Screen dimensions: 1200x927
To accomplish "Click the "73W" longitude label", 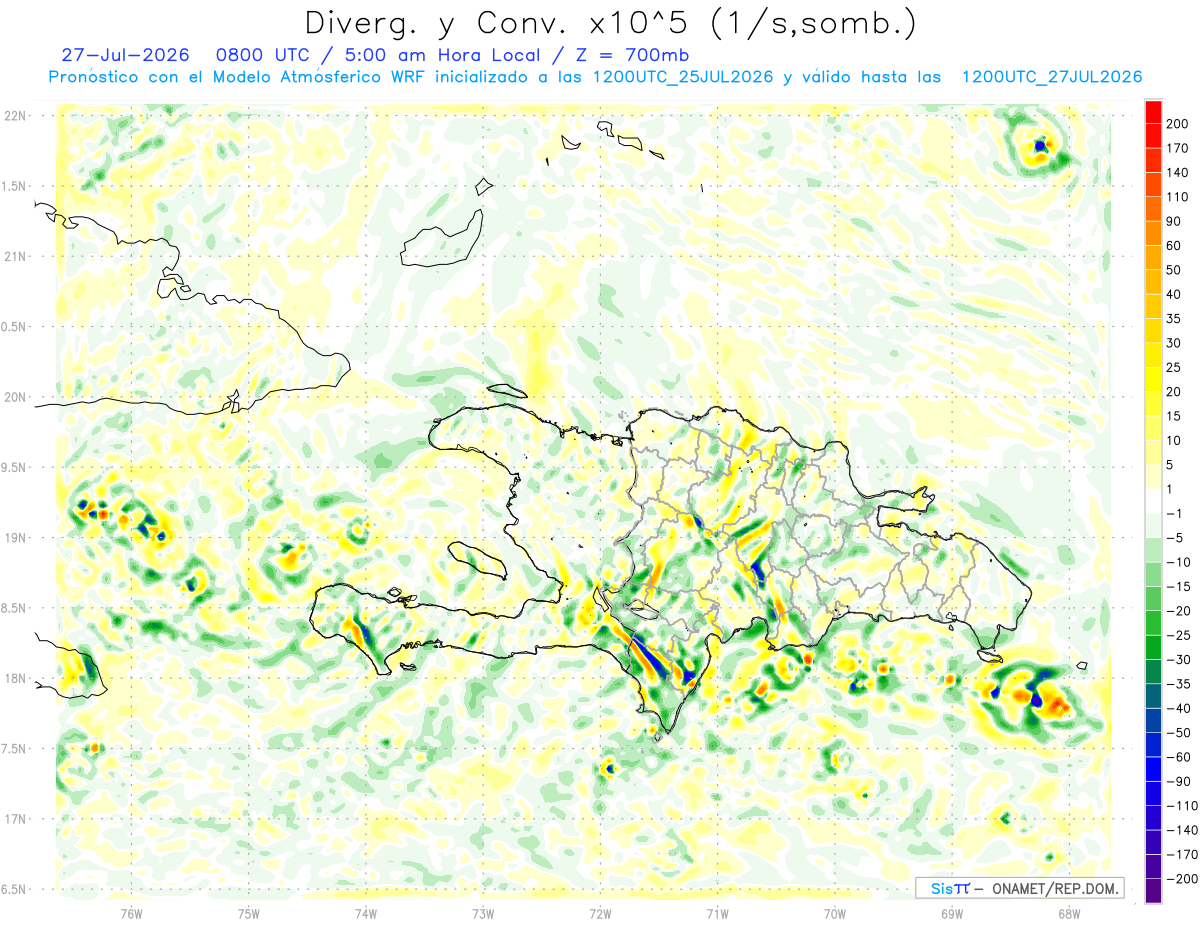I will coord(483,914).
